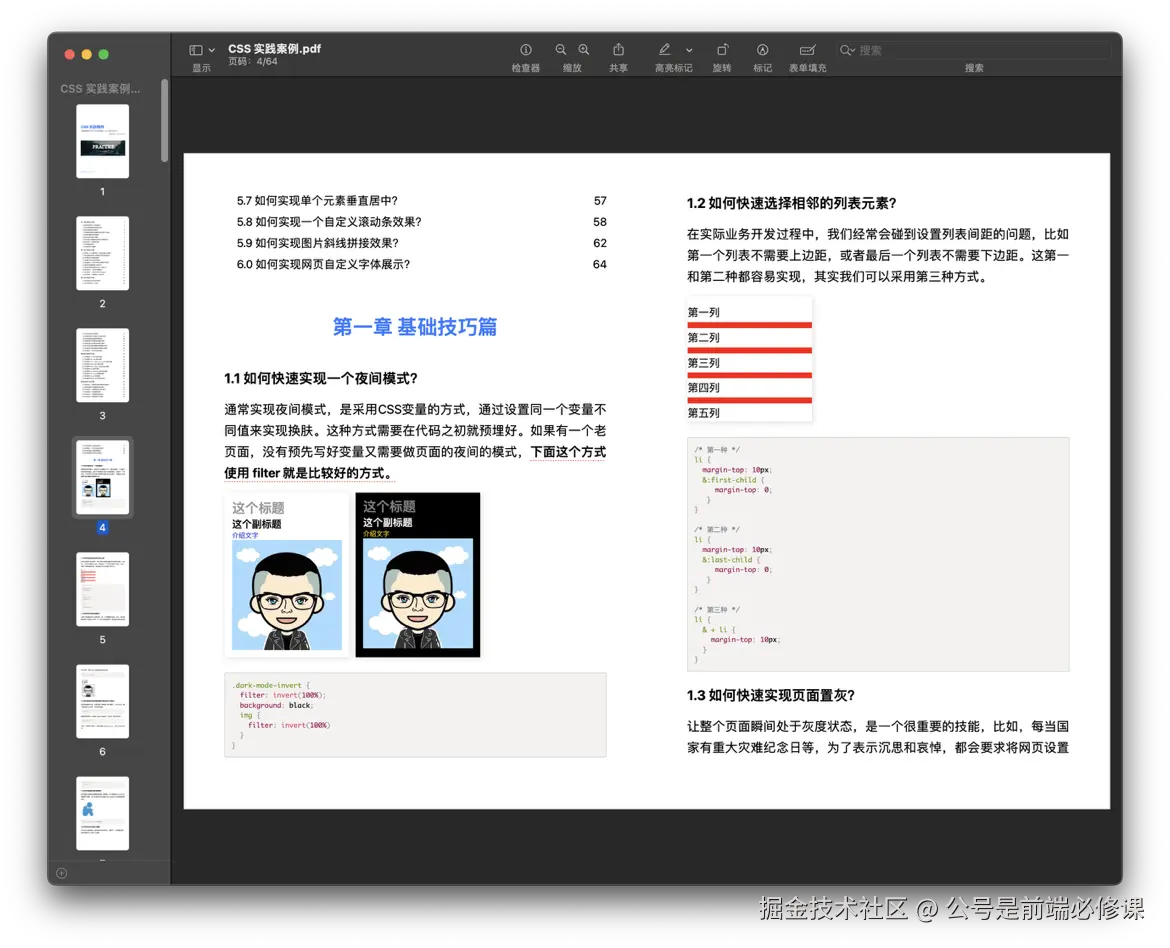Image resolution: width=1170 pixels, height=948 pixels.
Task: Activate the 高亮标记 highlight tool
Action: (x=663, y=49)
